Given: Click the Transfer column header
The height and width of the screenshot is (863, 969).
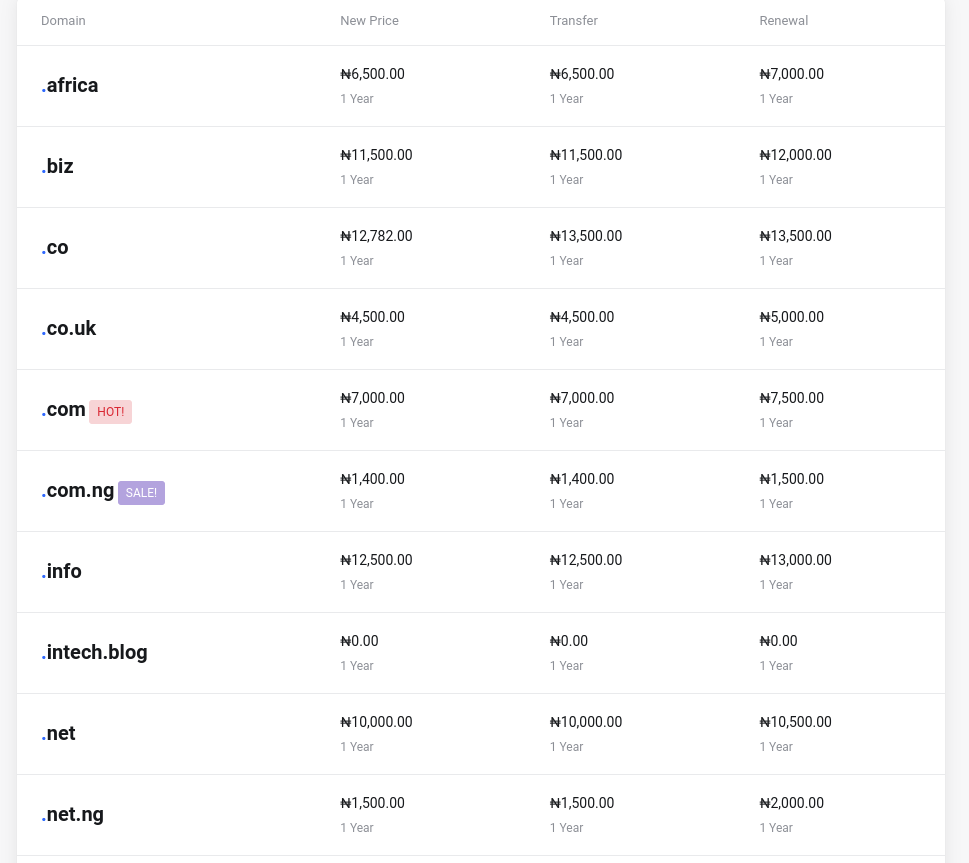Looking at the screenshot, I should pos(573,21).
